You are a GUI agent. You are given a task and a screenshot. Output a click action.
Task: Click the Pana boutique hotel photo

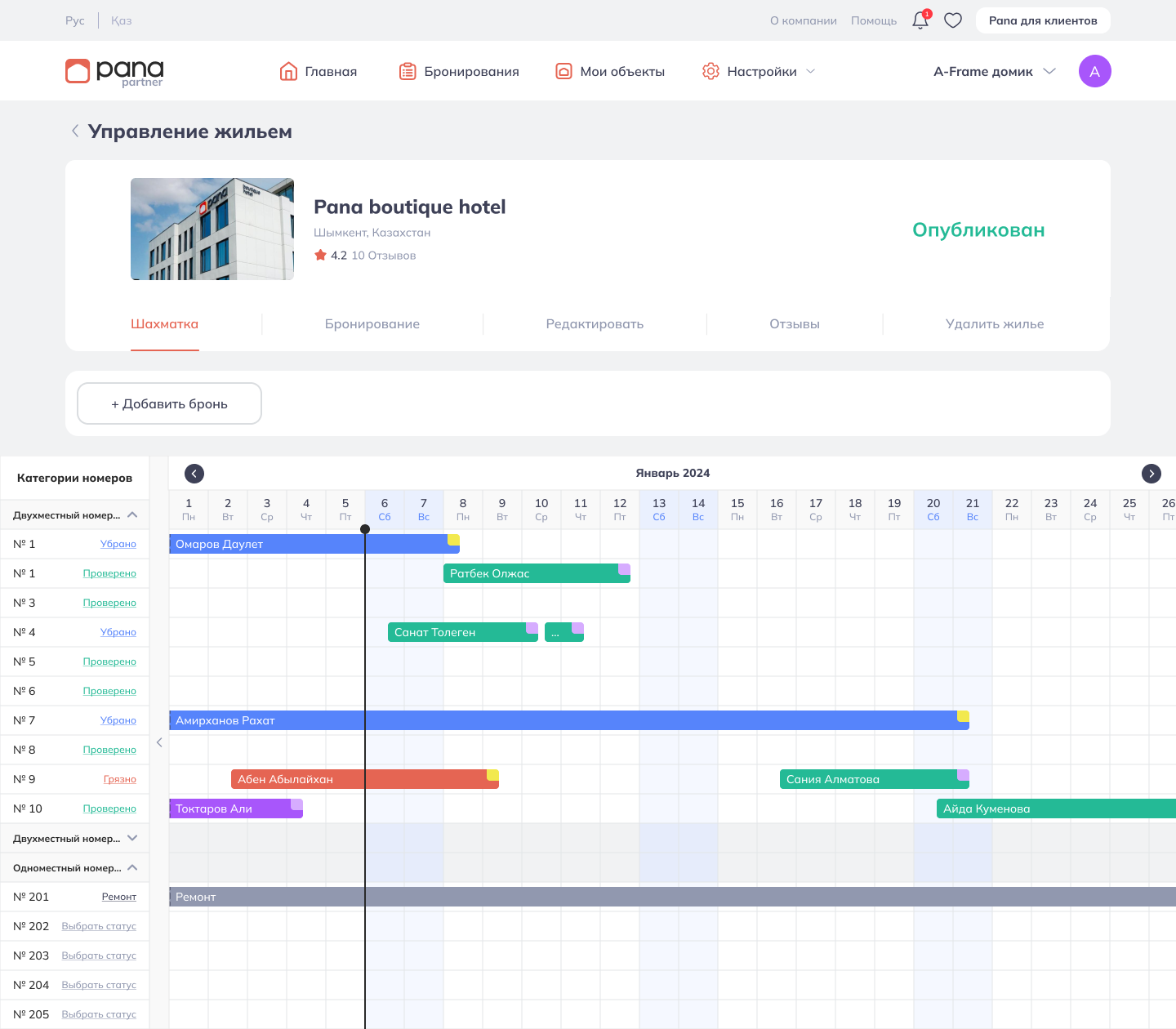coord(212,229)
